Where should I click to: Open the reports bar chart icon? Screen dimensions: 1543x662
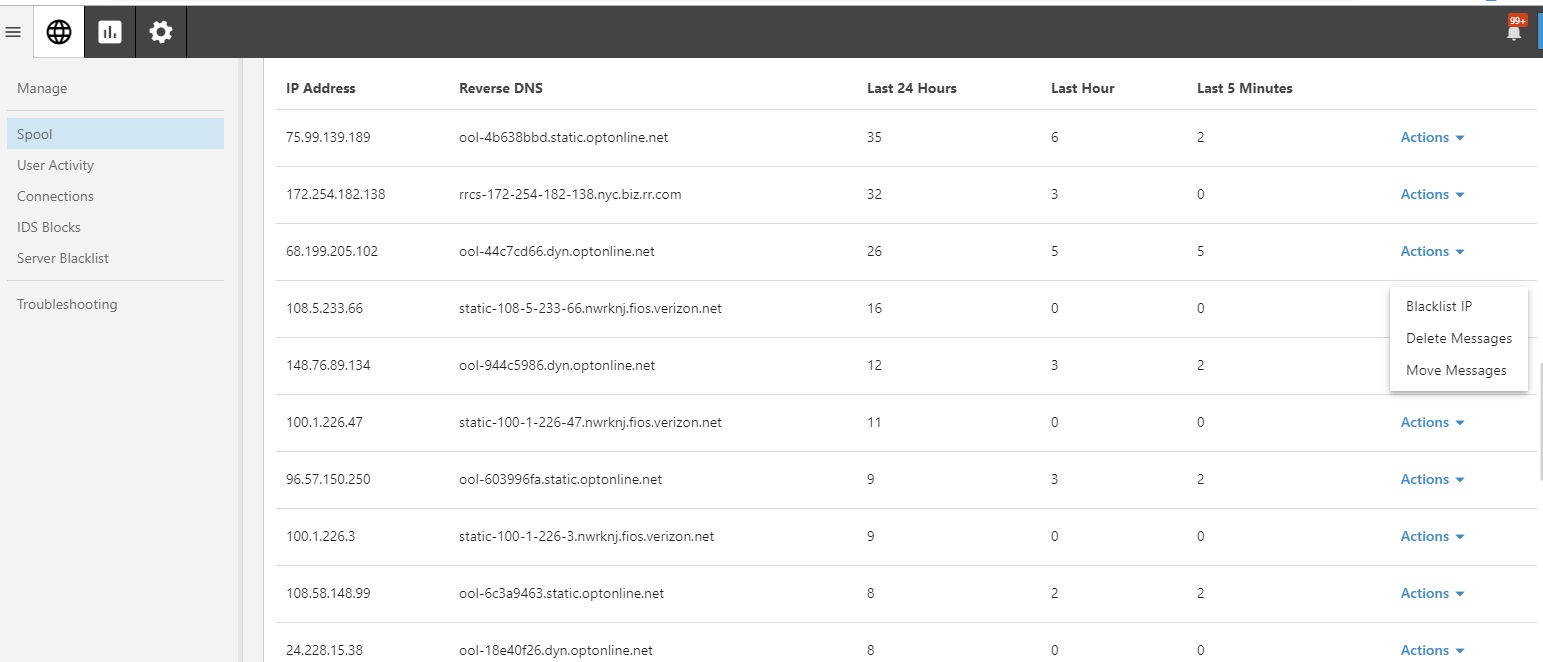coord(110,32)
